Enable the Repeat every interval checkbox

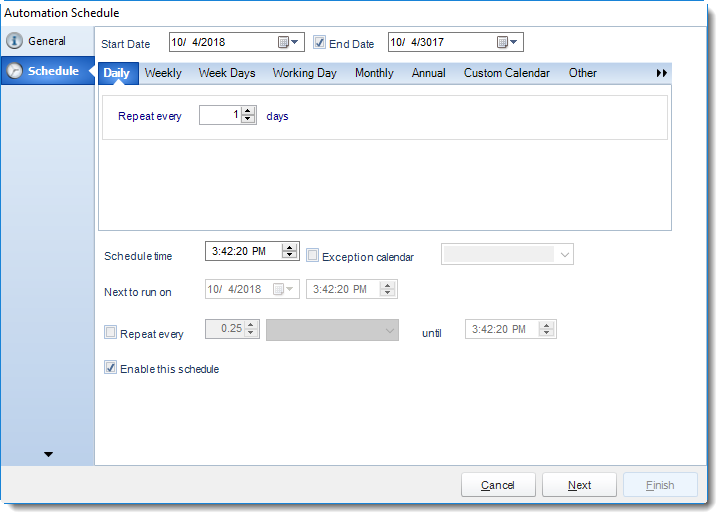[x=110, y=332]
